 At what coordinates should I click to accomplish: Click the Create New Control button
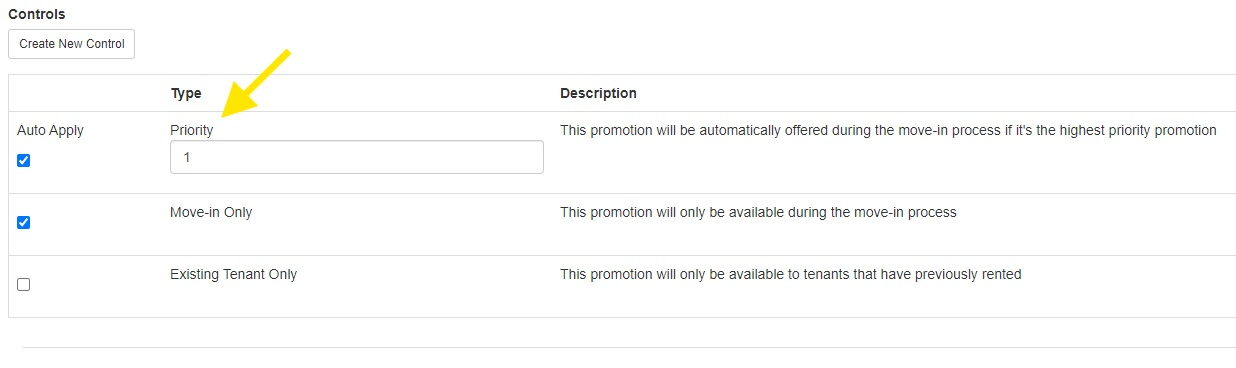coord(71,44)
